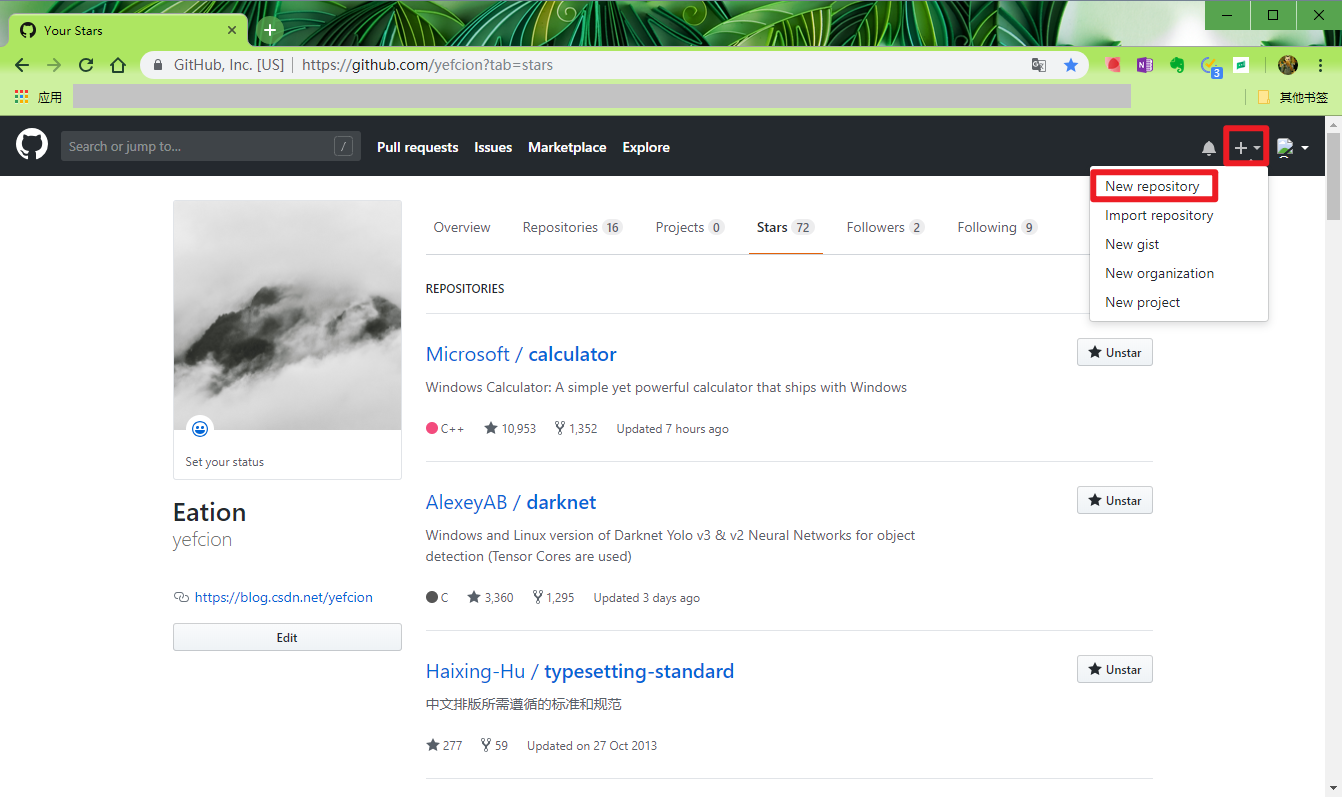The height and width of the screenshot is (797, 1342).
Task: Switch to the Repositories tab
Action: pos(572,227)
